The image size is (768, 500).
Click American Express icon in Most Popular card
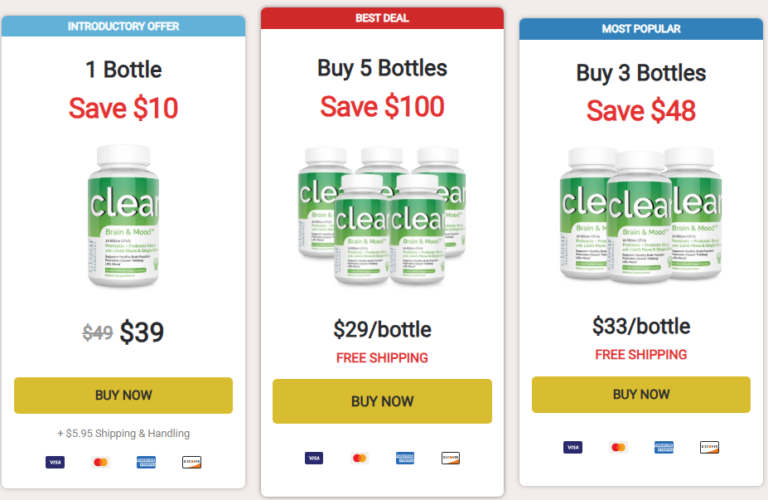coord(664,447)
